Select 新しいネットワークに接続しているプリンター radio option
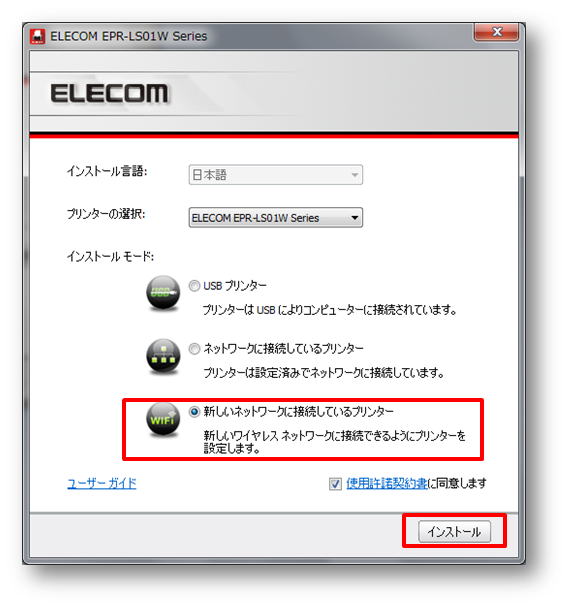568x607 pixels. tap(194, 412)
